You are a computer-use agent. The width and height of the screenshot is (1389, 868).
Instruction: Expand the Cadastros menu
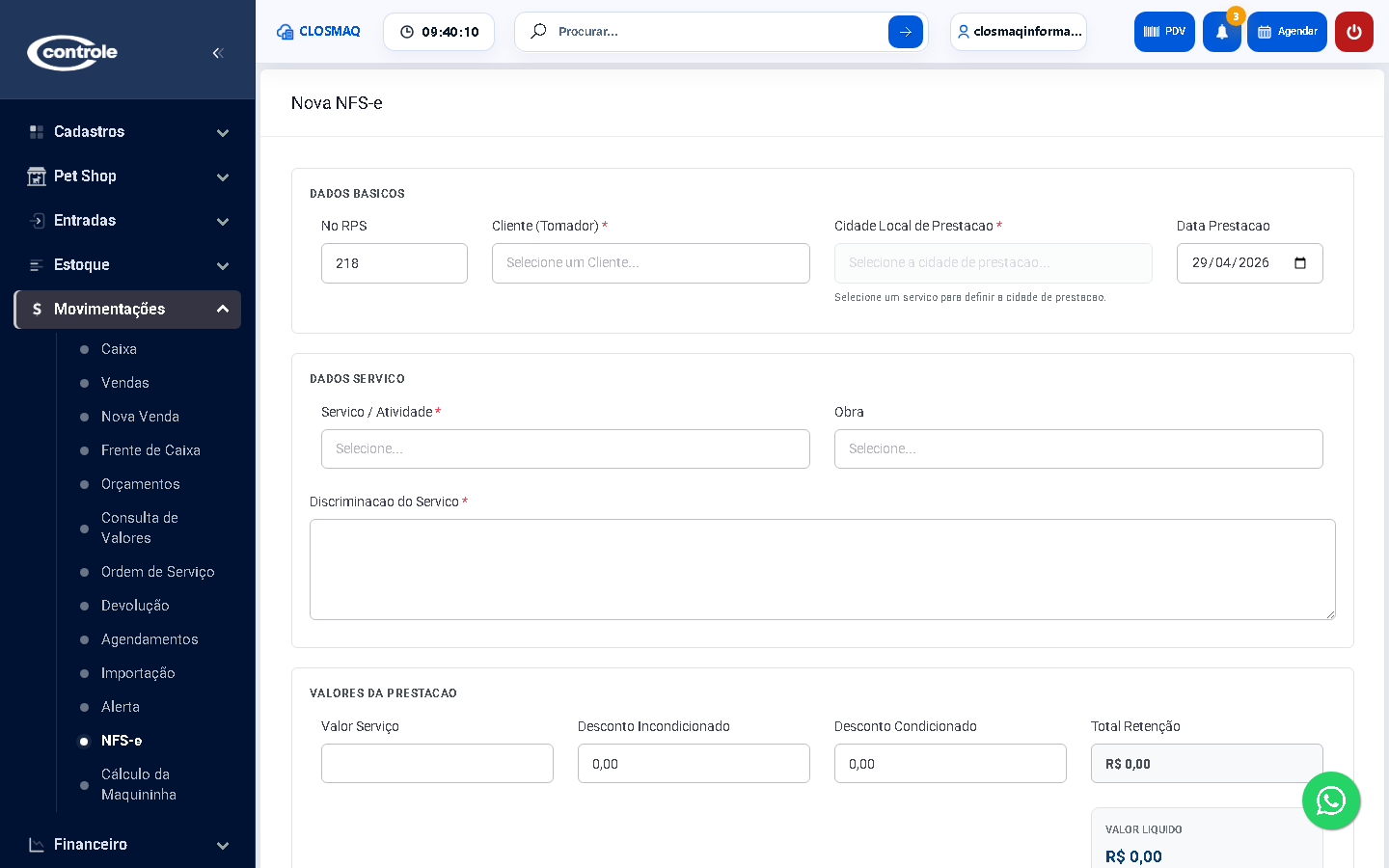click(x=127, y=132)
